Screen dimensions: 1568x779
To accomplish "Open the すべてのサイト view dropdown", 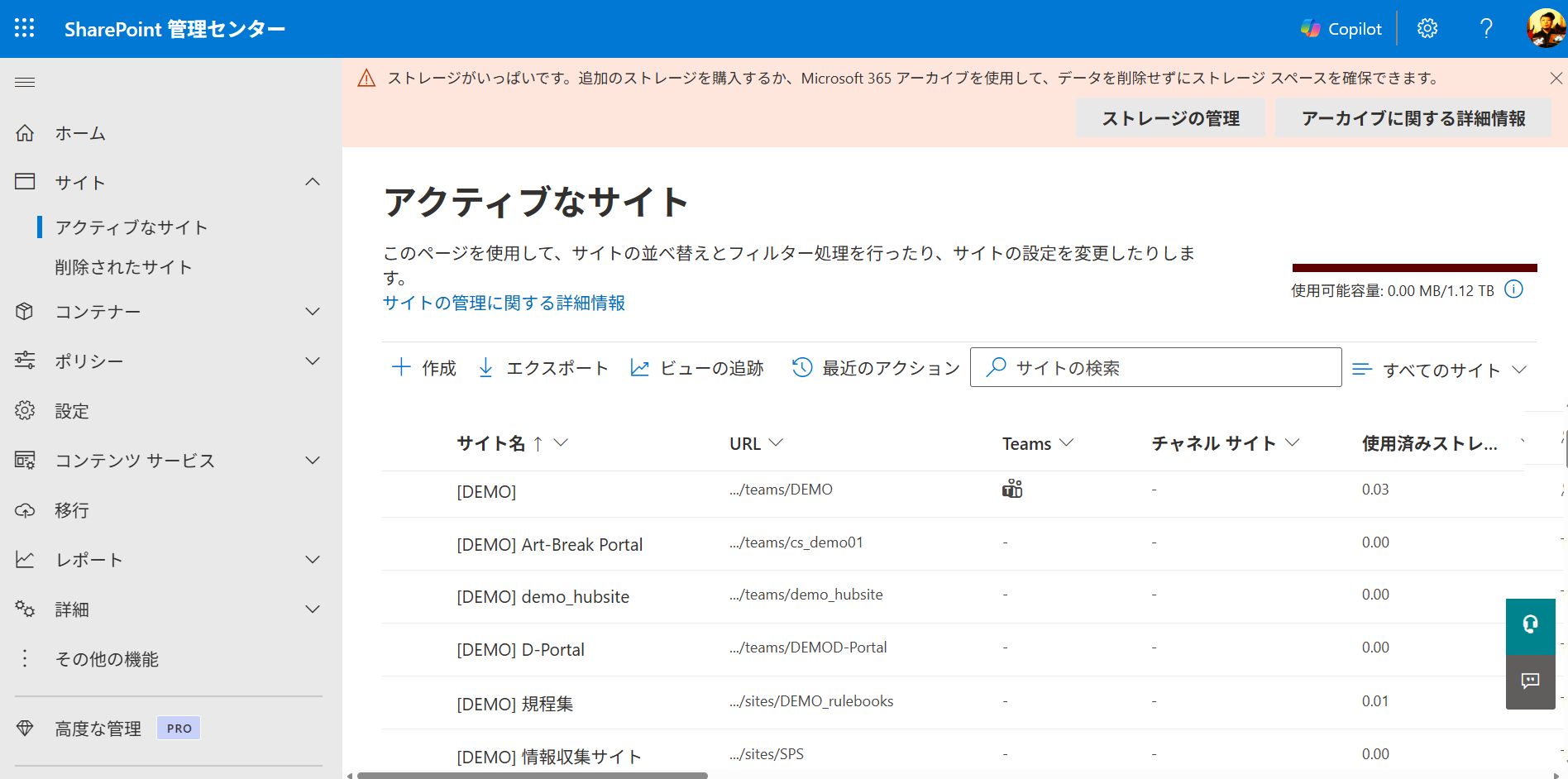I will click(x=1440, y=370).
